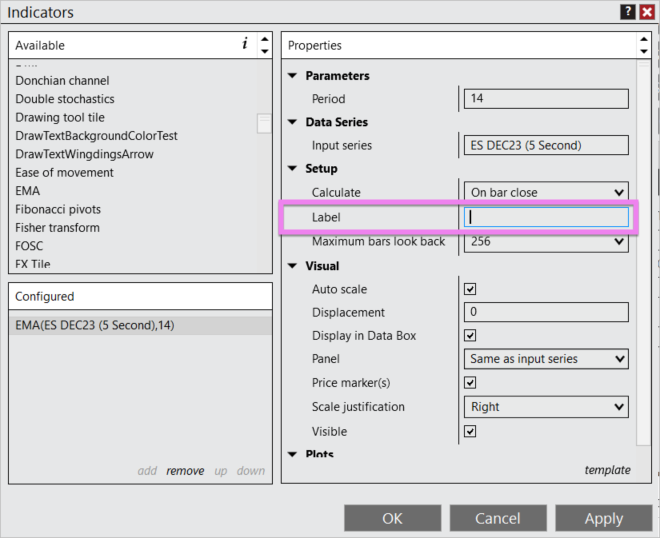Screen dimensions: 660x538
Task: Click the Label text field
Action: [x=546, y=217]
